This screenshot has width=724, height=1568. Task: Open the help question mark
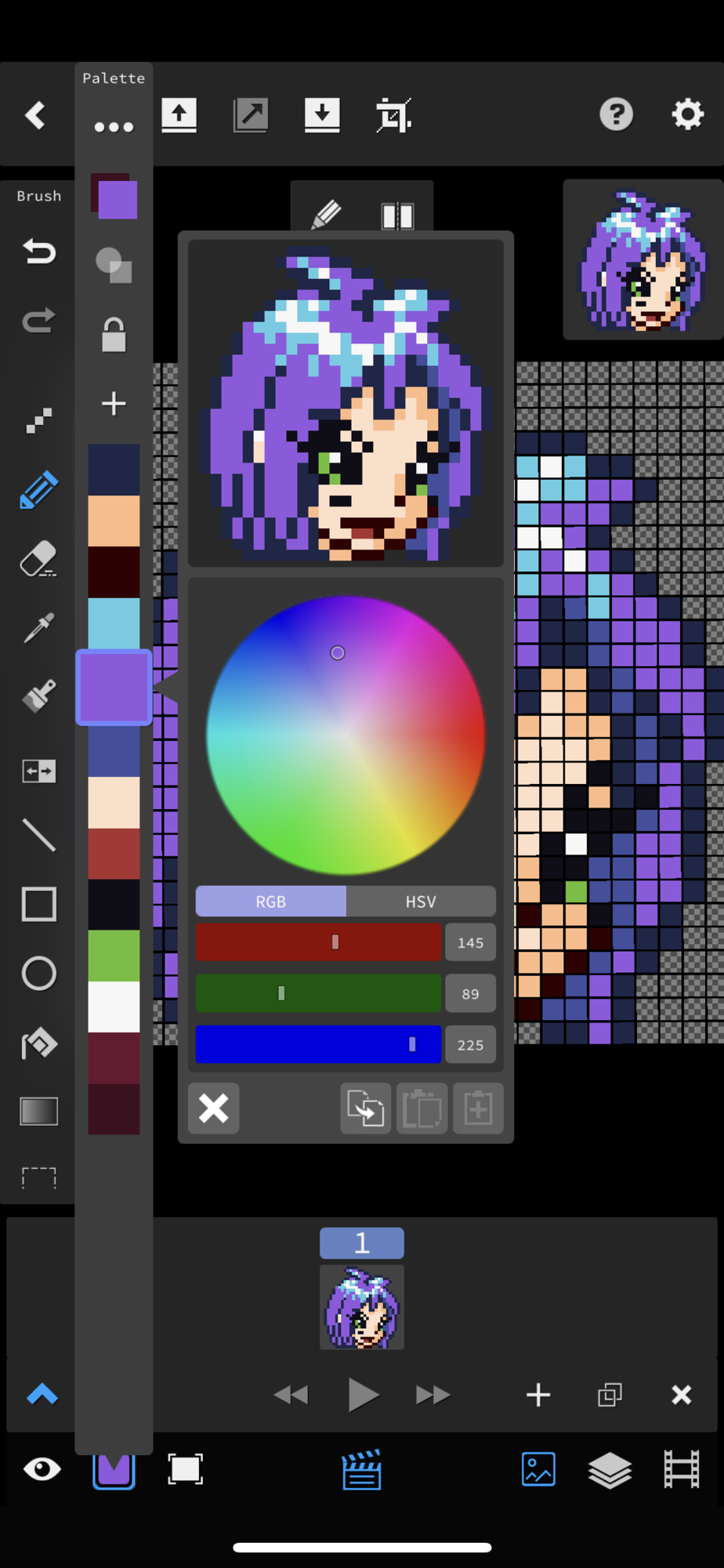[x=617, y=114]
